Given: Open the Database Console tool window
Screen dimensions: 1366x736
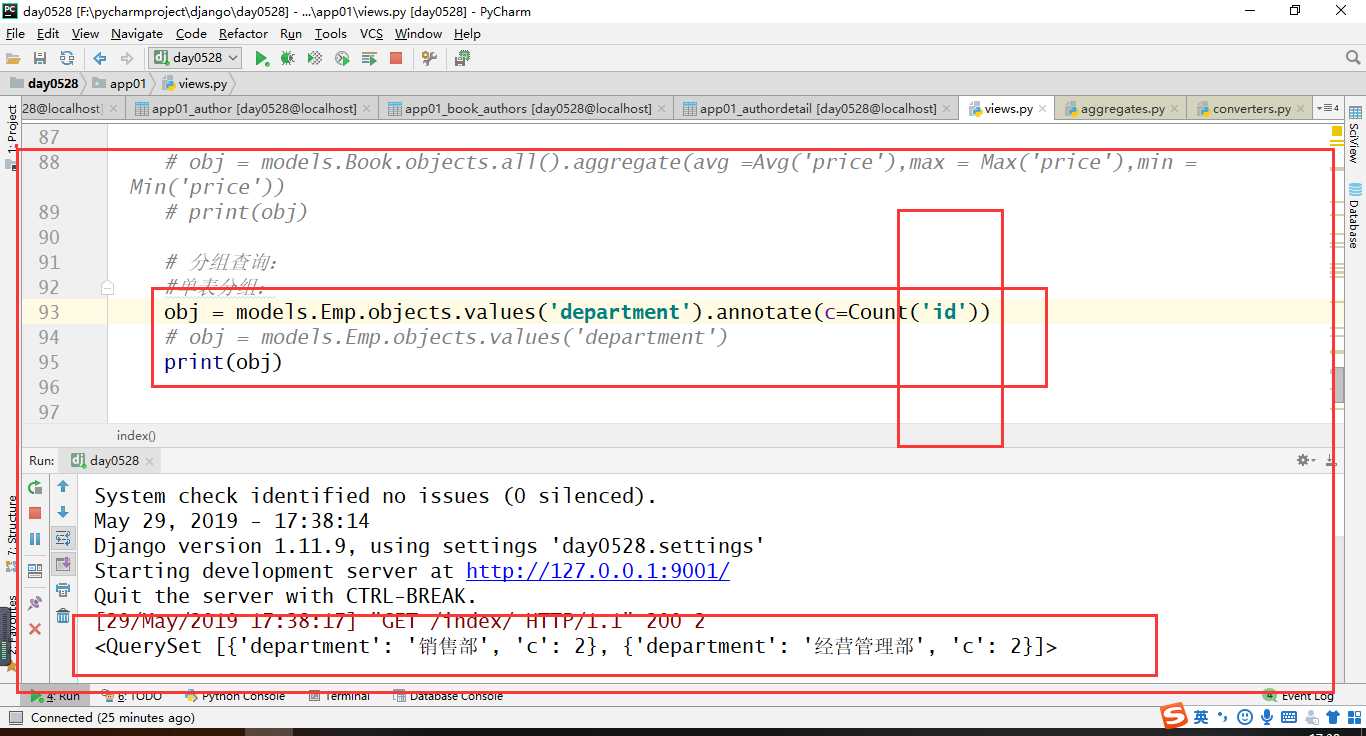Looking at the screenshot, I should coord(448,696).
